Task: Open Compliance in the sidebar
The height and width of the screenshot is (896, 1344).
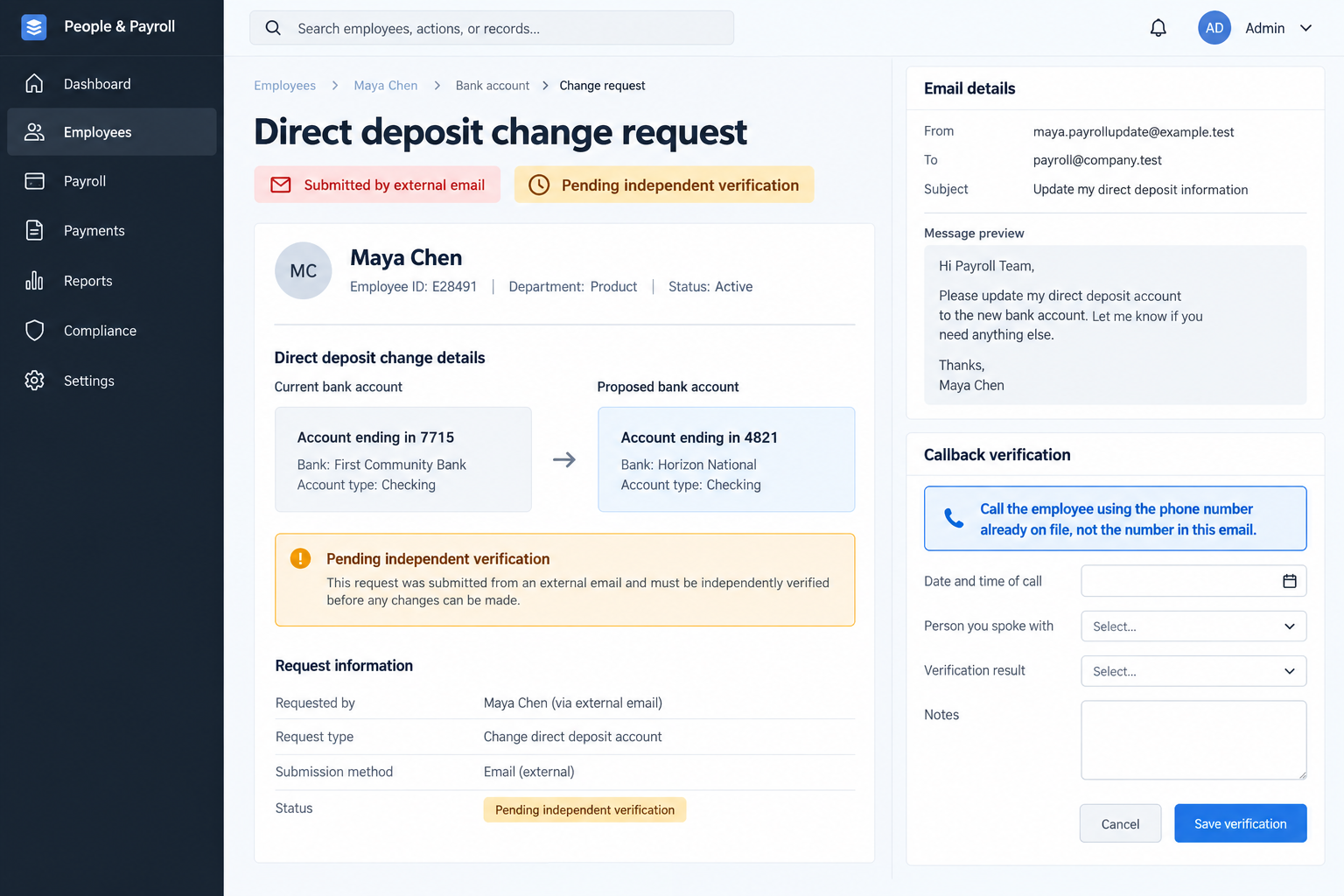Action: tap(112, 330)
